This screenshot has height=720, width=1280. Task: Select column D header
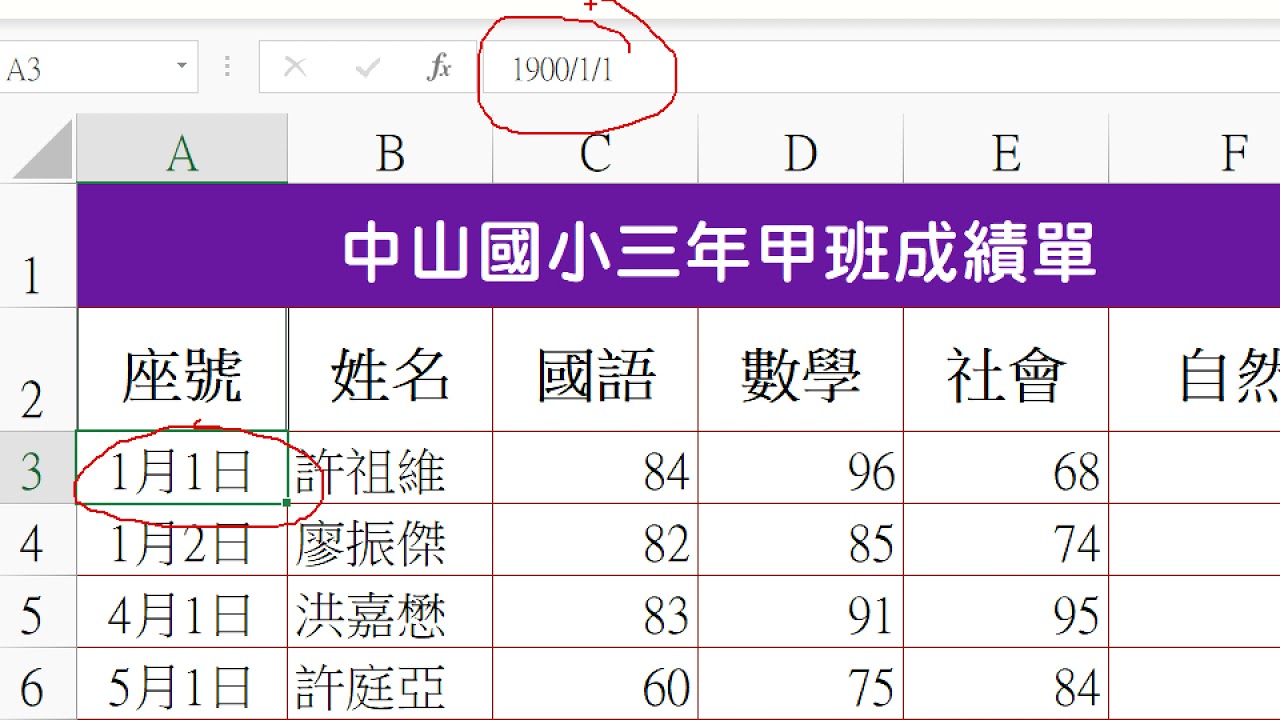click(x=801, y=151)
